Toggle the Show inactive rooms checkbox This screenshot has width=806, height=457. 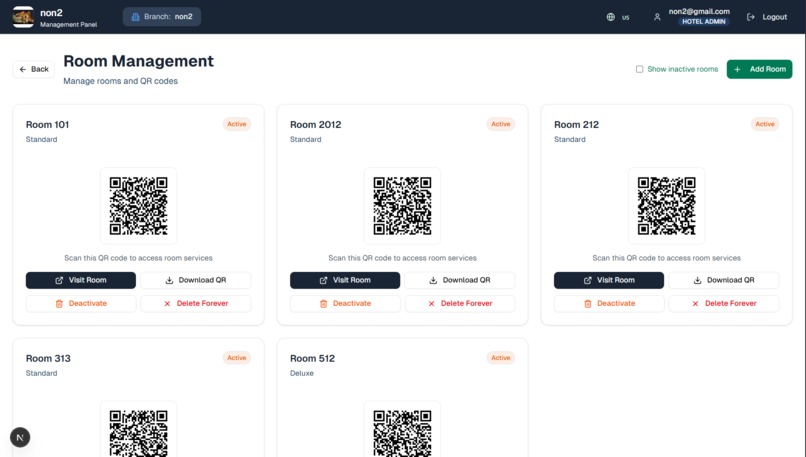tap(639, 69)
